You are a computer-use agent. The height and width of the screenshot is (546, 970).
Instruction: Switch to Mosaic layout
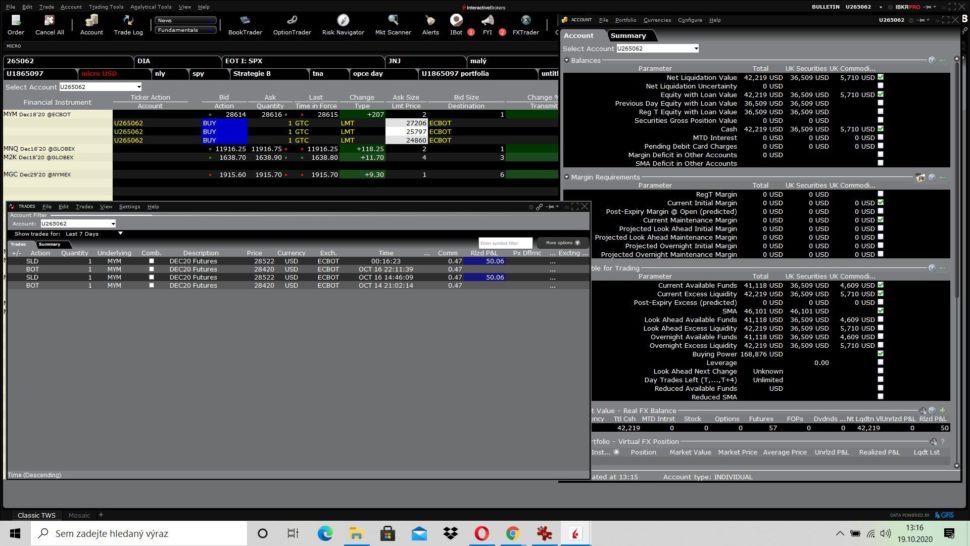[79, 515]
